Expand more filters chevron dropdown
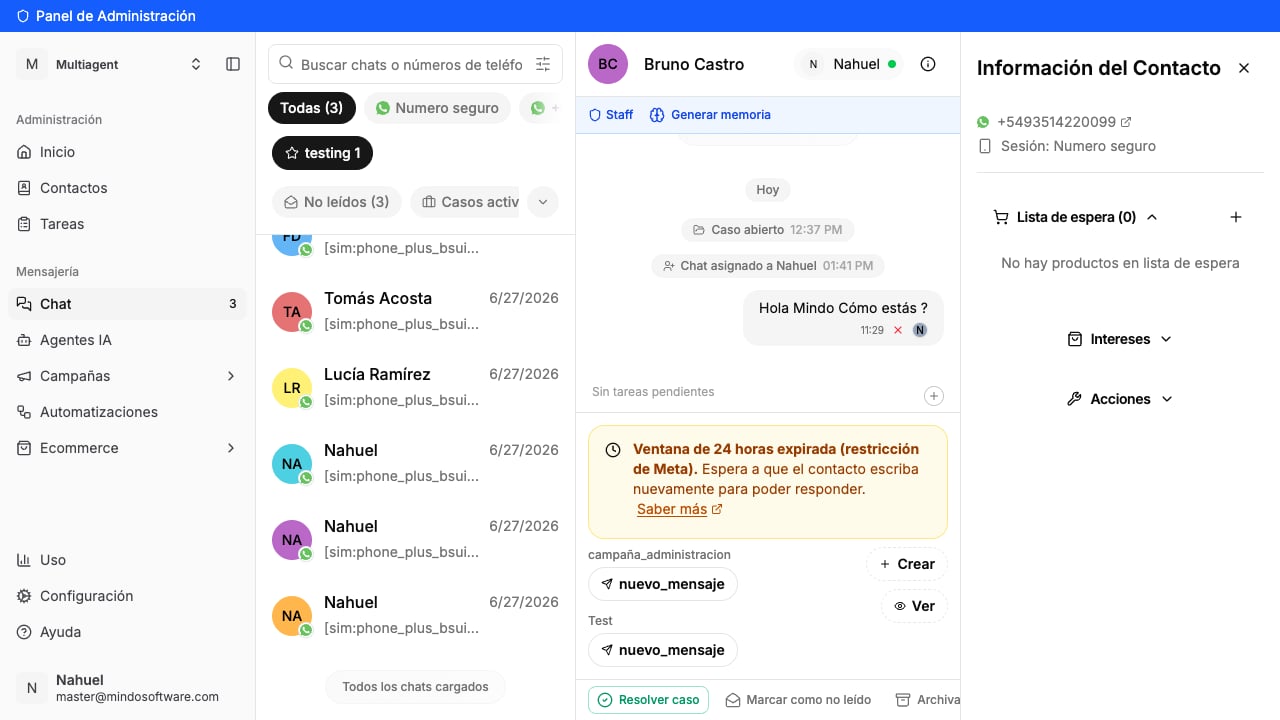Viewport: 1280px width, 720px height. click(x=543, y=202)
